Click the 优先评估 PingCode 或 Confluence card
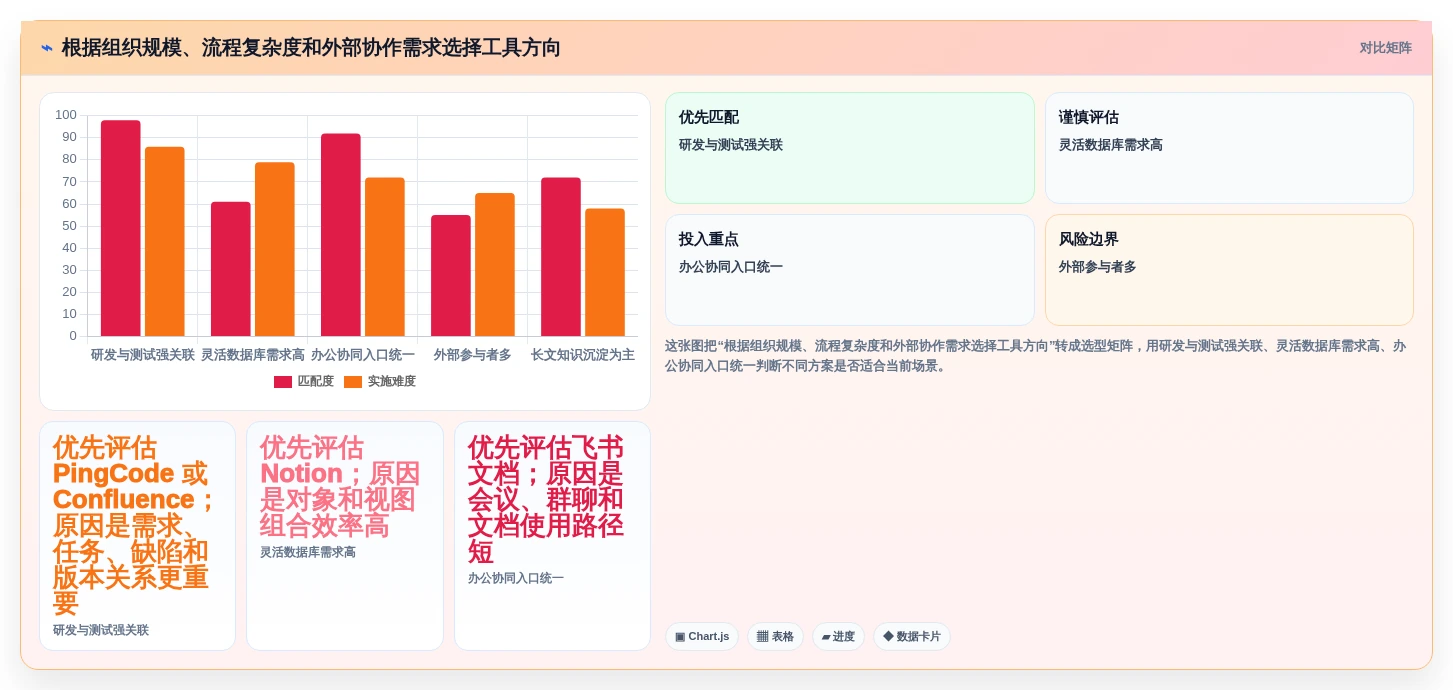This screenshot has width=1453, height=690. click(137, 536)
